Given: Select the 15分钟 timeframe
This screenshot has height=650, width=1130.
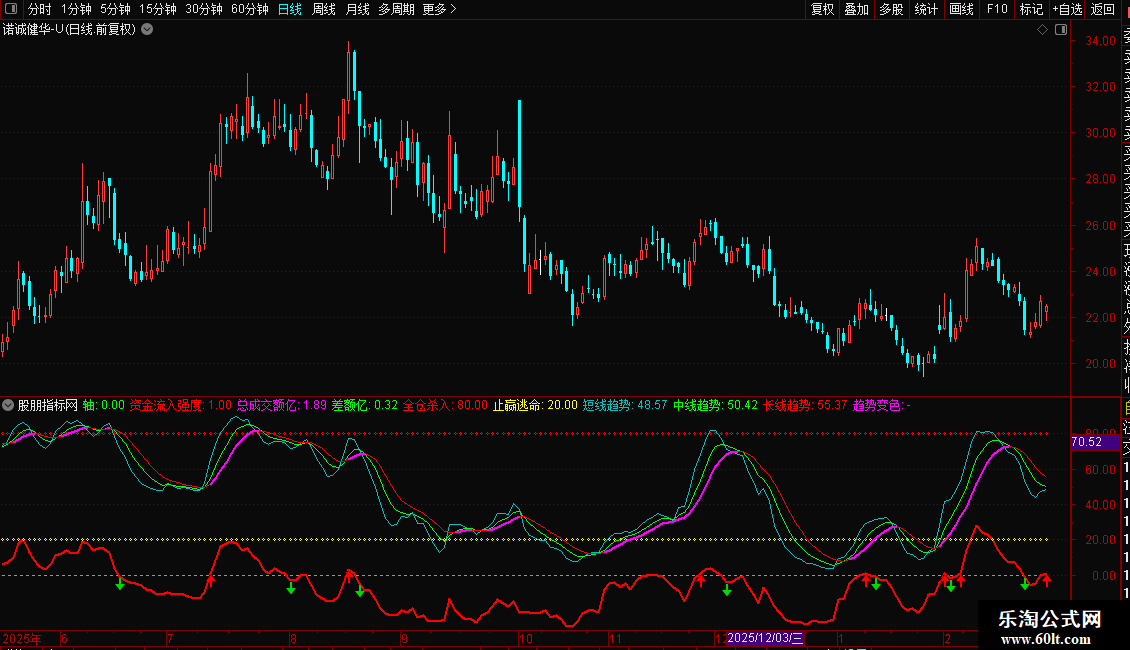Looking at the screenshot, I should [158, 9].
